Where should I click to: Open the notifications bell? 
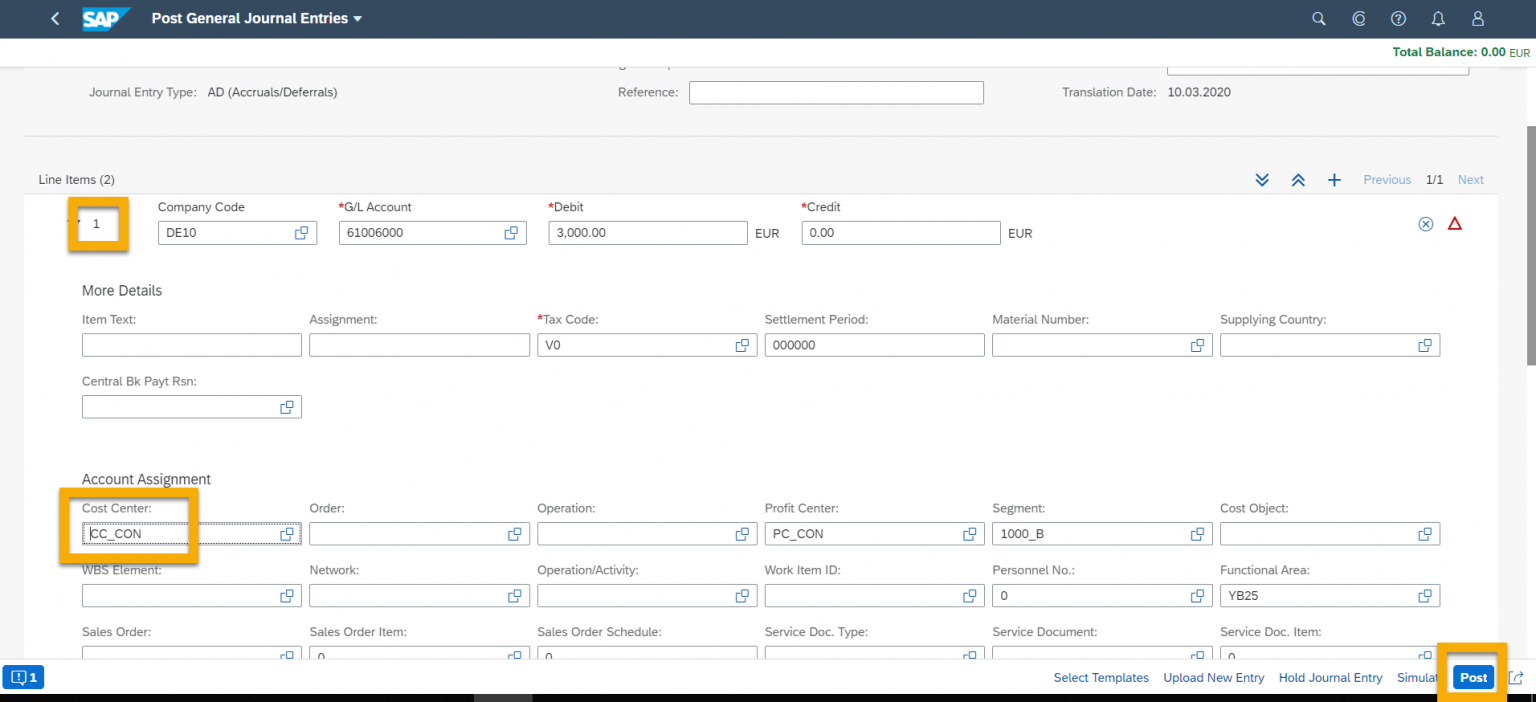(1438, 18)
